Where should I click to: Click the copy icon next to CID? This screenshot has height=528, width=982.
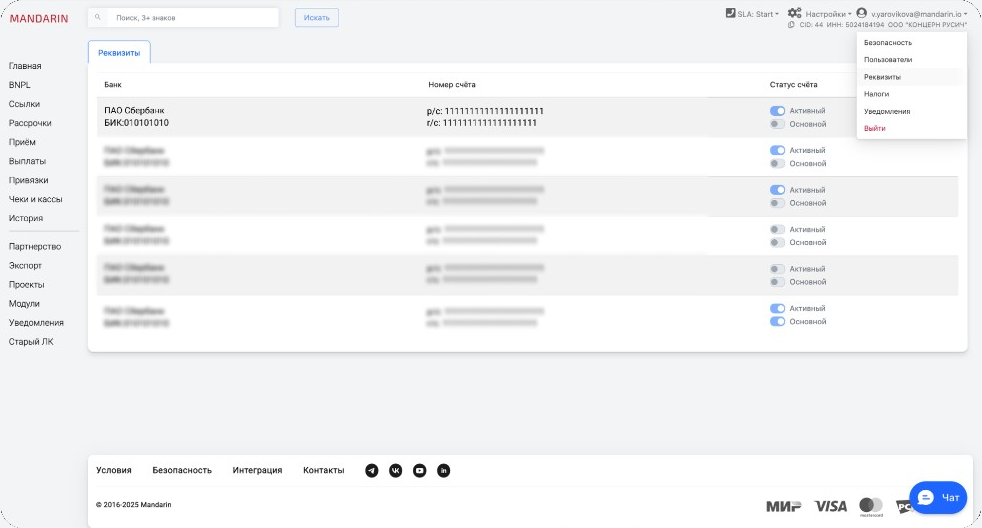point(791,25)
